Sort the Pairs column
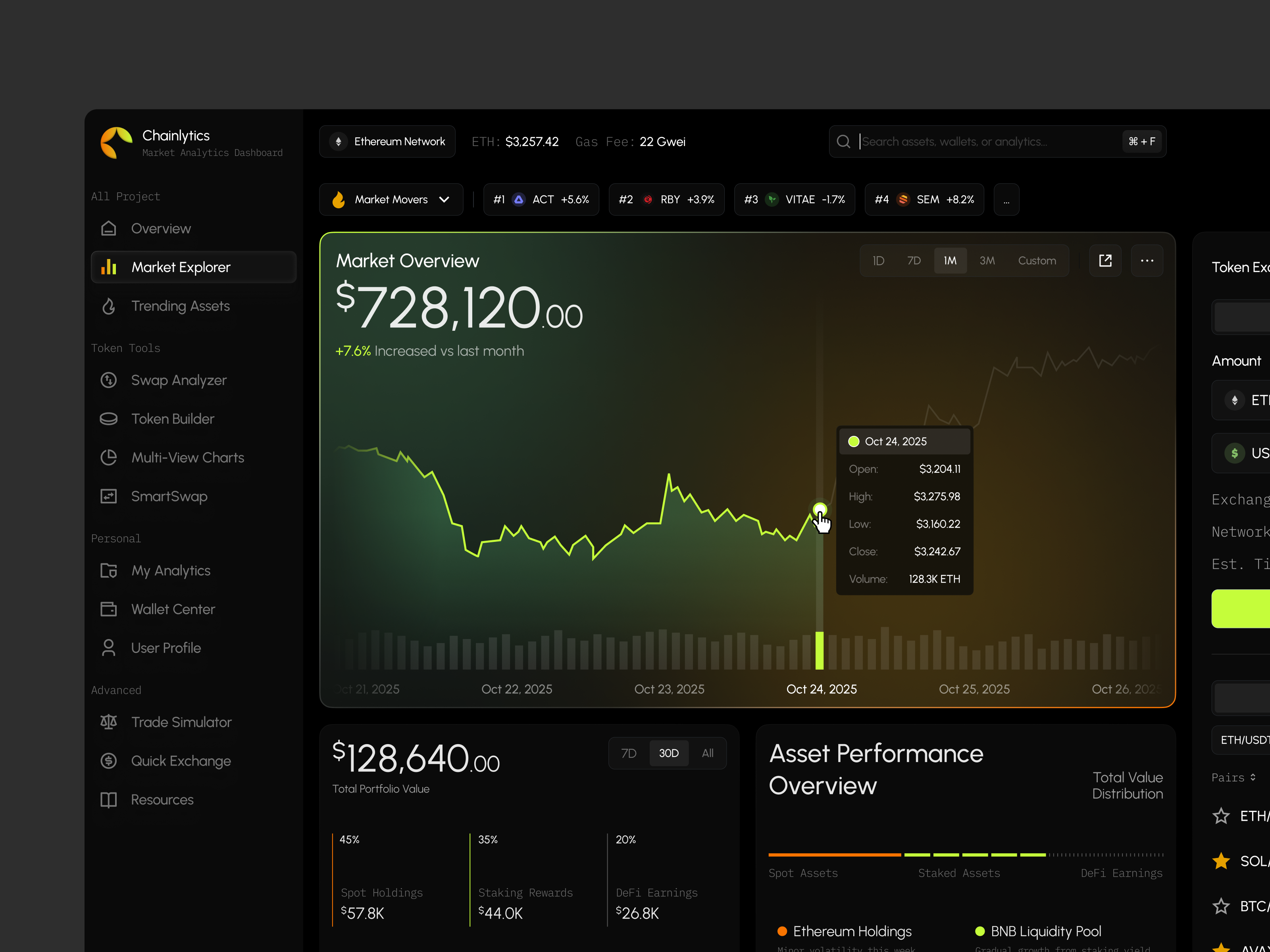 click(x=1233, y=777)
